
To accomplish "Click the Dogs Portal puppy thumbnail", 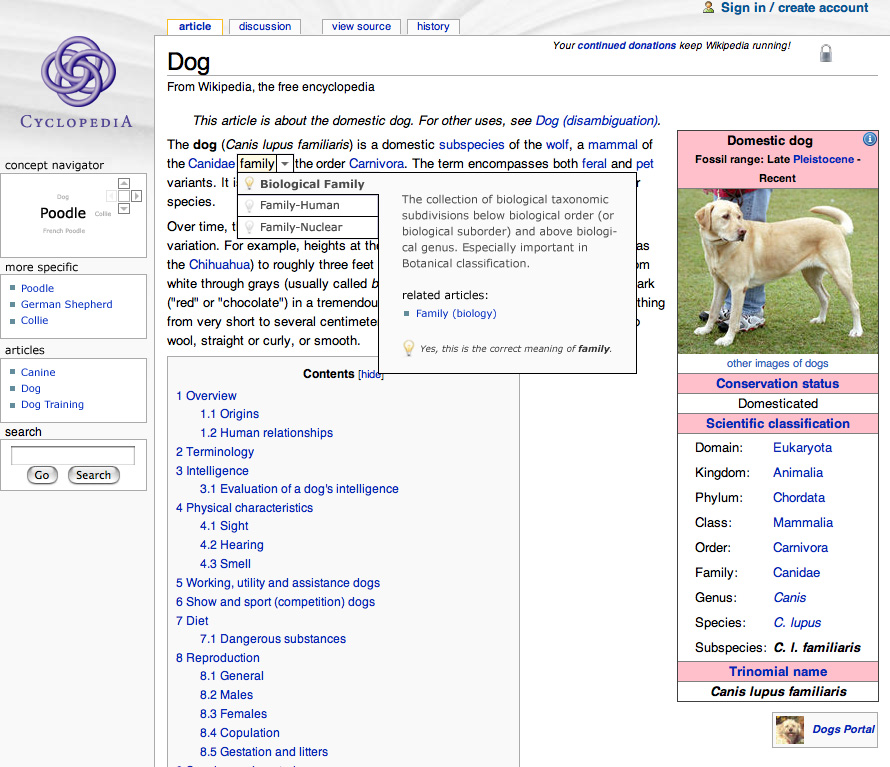I will [x=790, y=730].
